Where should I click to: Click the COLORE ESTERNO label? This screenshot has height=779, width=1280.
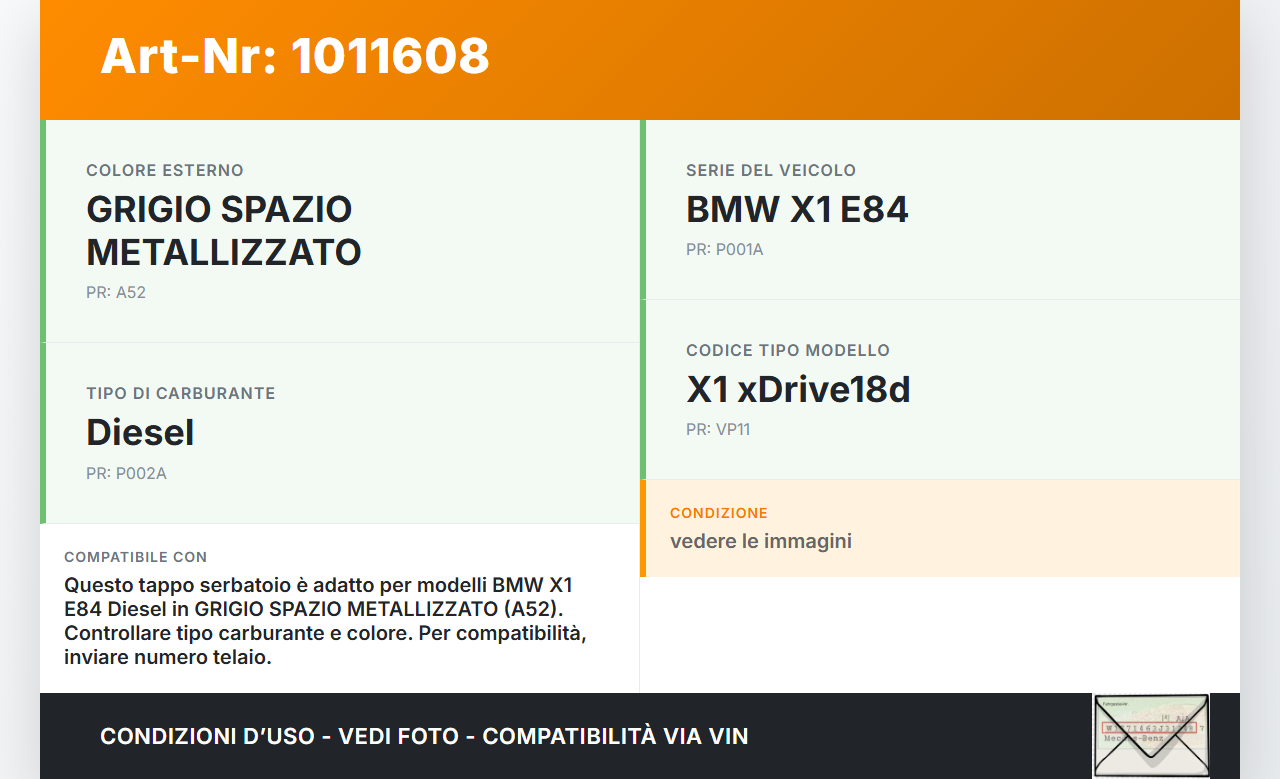[165, 171]
